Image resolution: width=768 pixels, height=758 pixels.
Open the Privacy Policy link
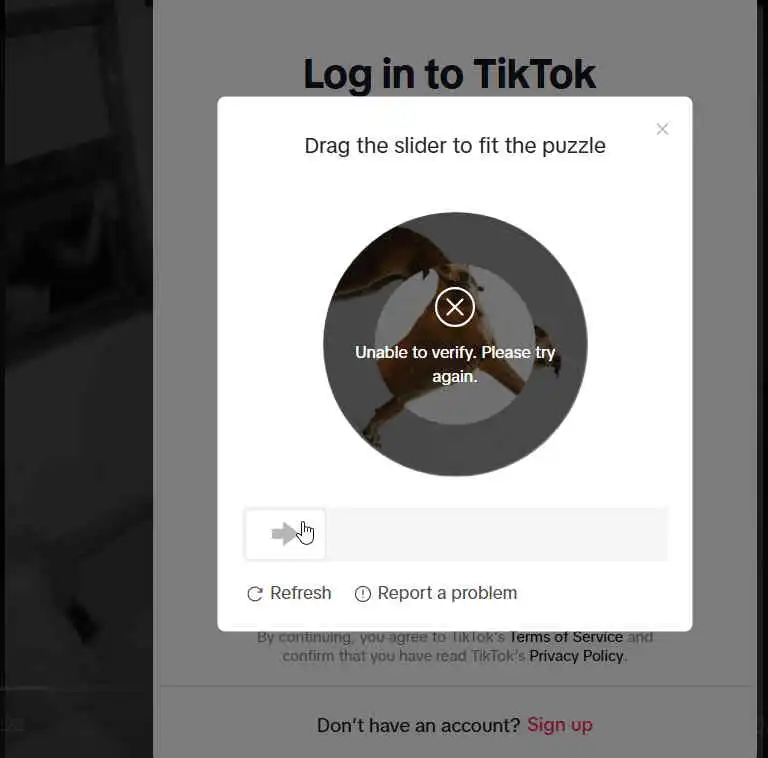pyautogui.click(x=576, y=656)
